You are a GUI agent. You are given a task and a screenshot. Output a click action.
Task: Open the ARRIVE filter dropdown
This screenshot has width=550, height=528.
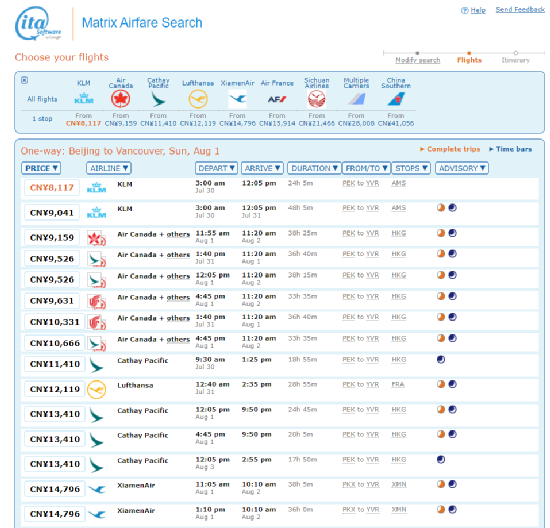click(262, 168)
